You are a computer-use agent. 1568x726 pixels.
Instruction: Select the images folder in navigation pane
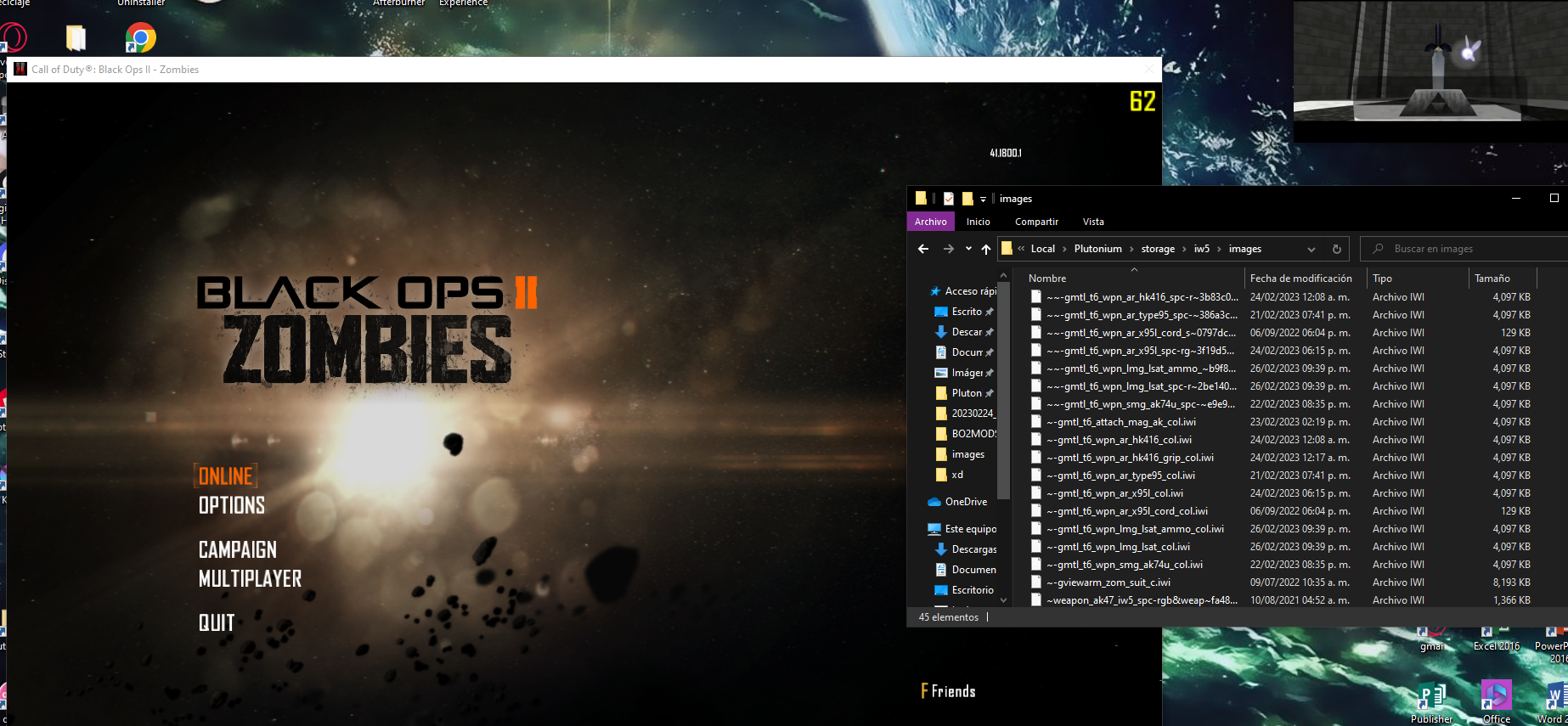tap(960, 454)
